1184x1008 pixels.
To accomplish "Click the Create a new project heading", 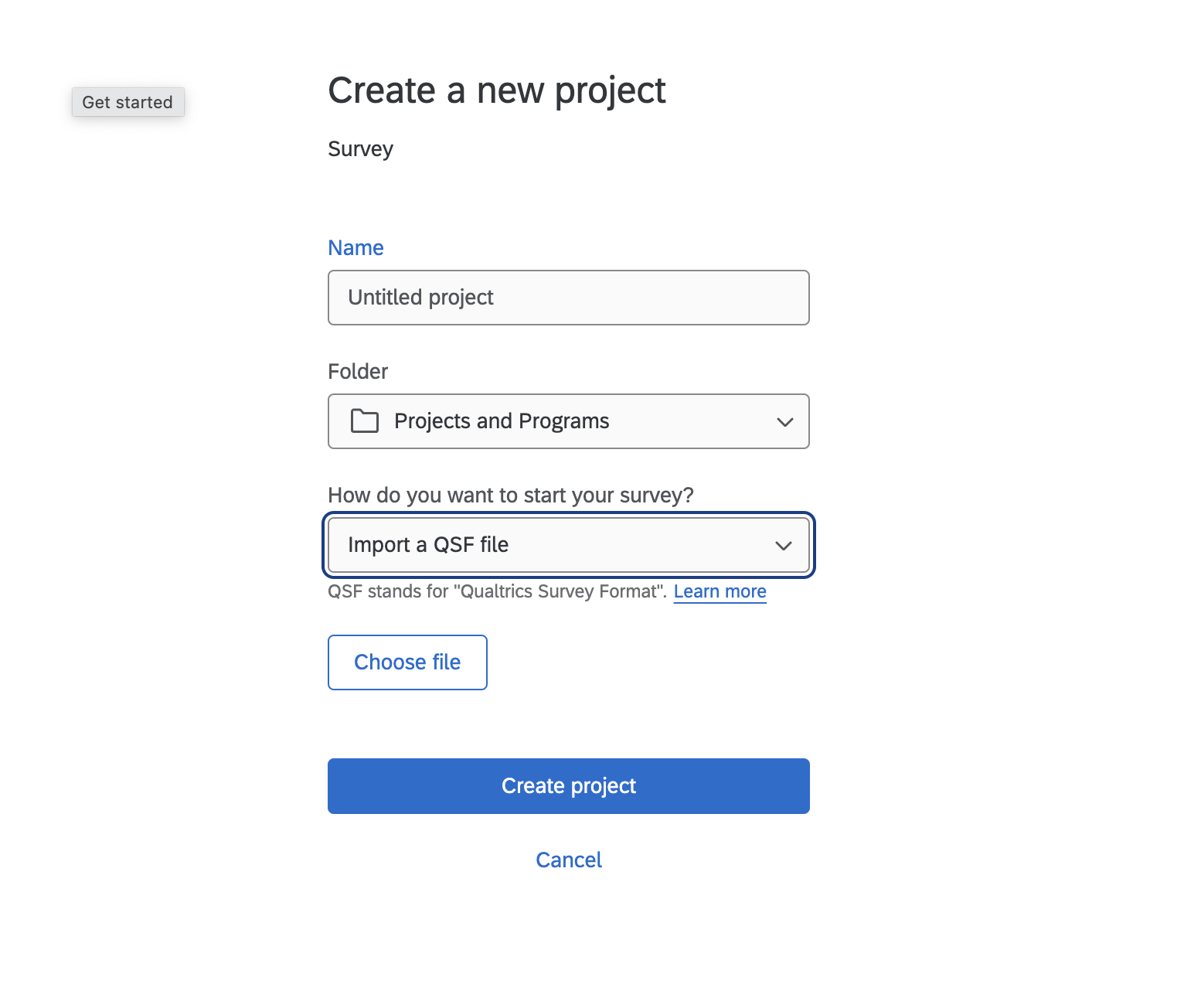I will click(496, 90).
